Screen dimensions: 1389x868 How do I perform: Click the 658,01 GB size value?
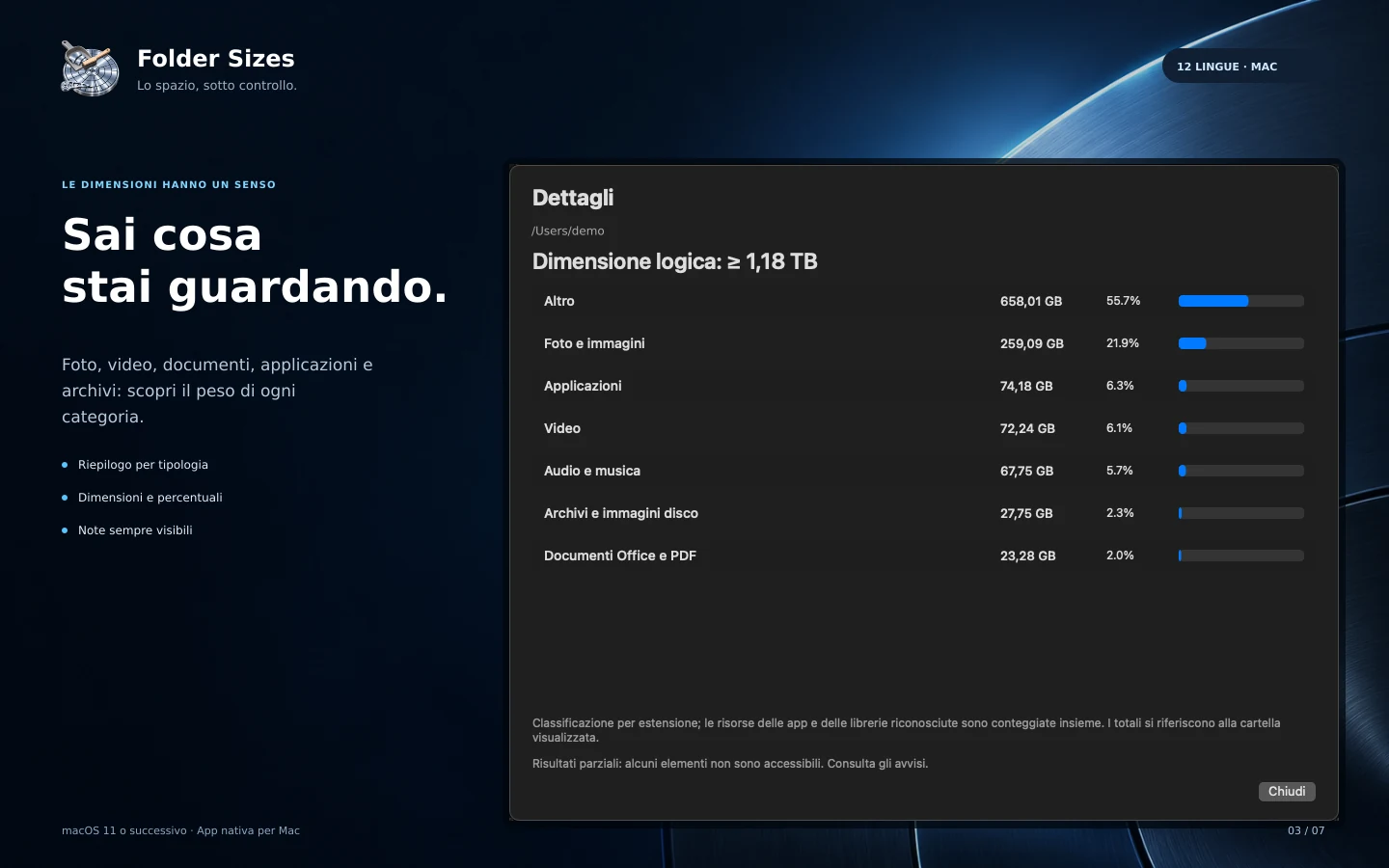pyautogui.click(x=1031, y=301)
